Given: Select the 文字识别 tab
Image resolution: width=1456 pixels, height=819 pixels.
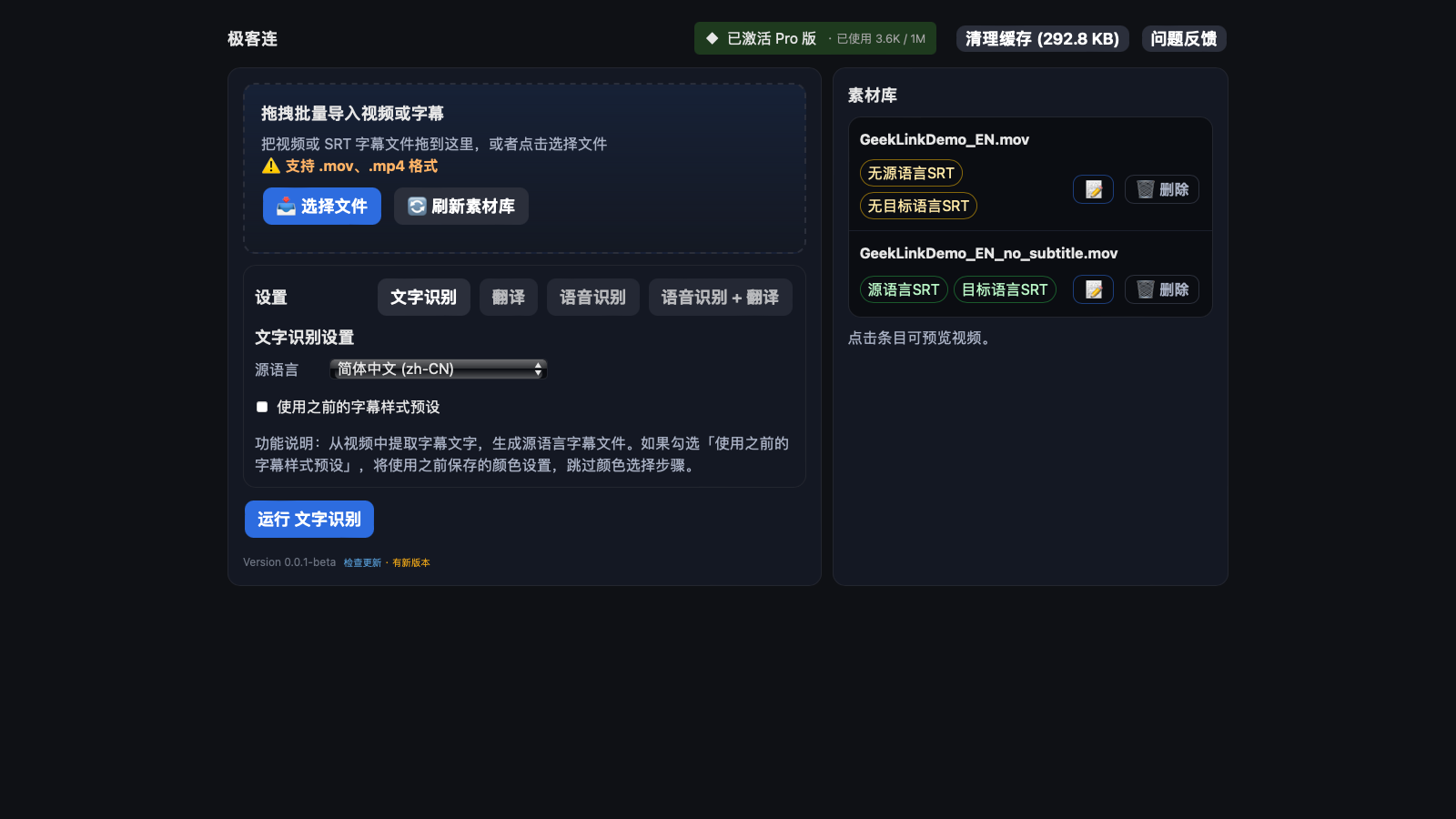Looking at the screenshot, I should [x=423, y=298].
